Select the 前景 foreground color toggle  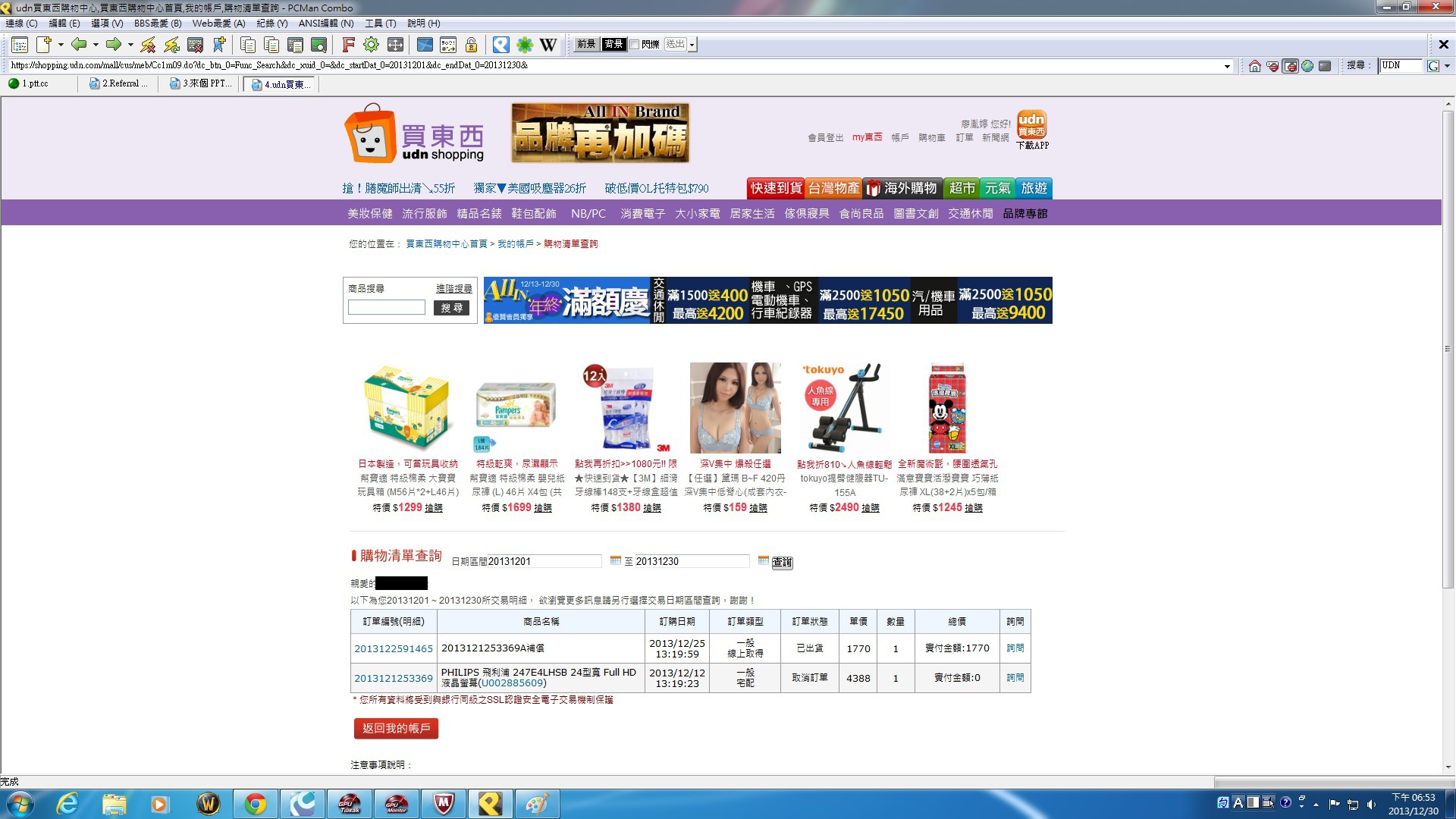point(586,45)
